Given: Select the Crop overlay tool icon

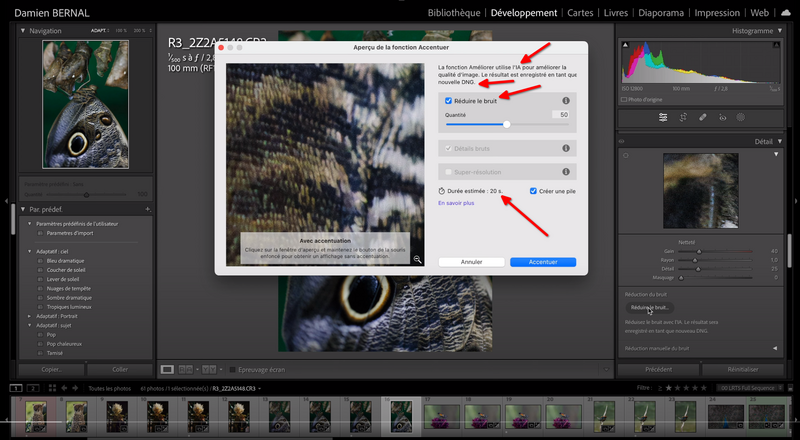Looking at the screenshot, I should 683,117.
